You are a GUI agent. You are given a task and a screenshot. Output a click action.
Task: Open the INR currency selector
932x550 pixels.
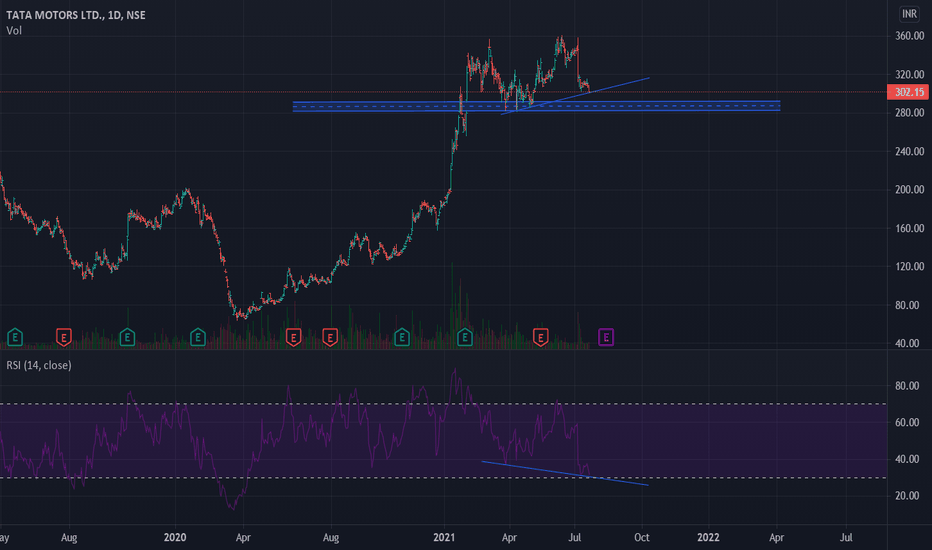pos(909,14)
